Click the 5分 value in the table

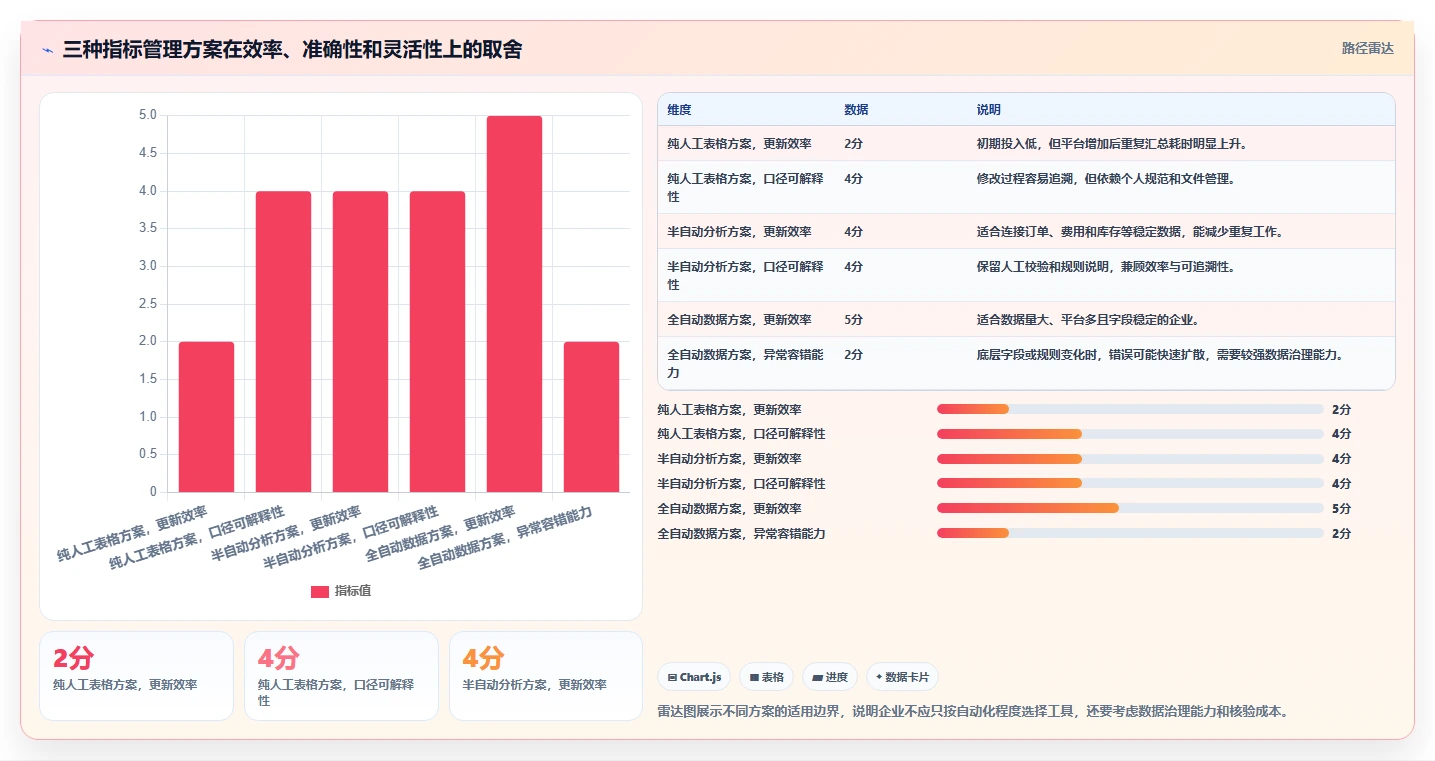pyautogui.click(x=853, y=320)
